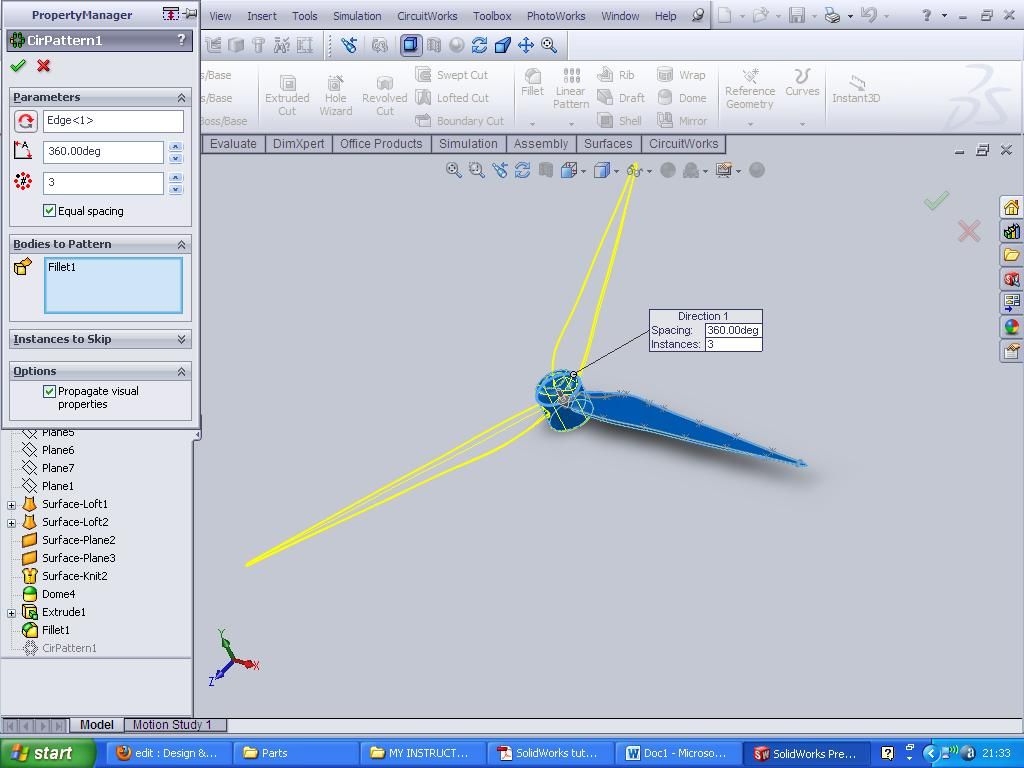
Task: Open the Simulation menu
Action: [x=356, y=16]
